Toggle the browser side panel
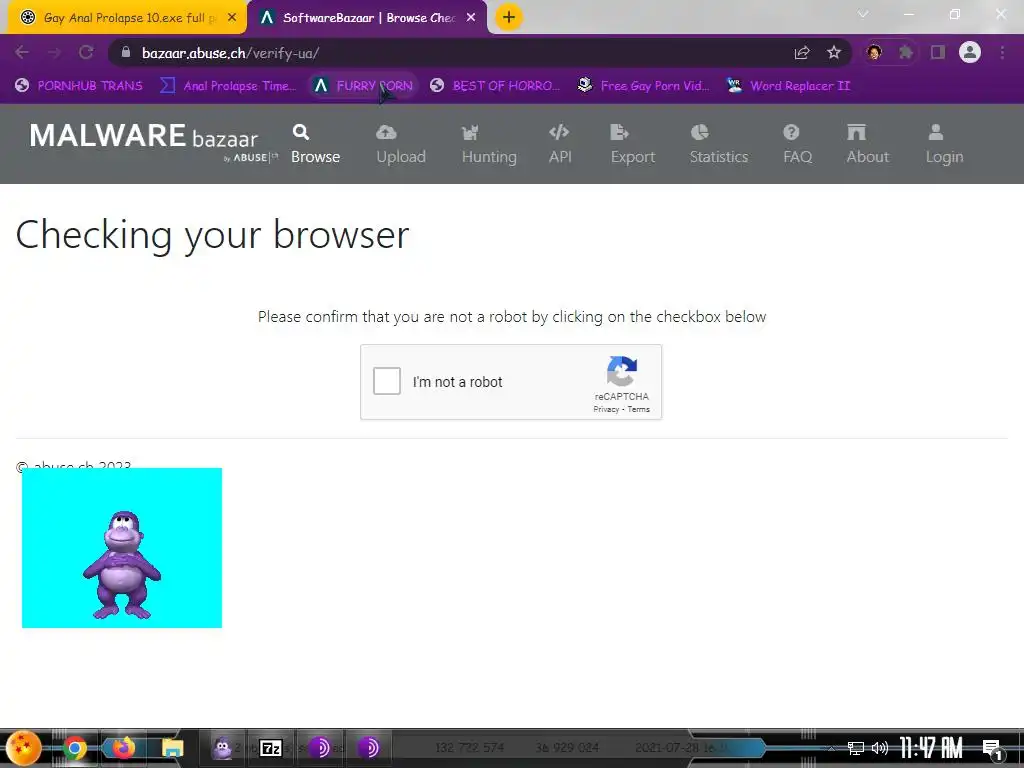The image size is (1024, 768). pos(938,53)
